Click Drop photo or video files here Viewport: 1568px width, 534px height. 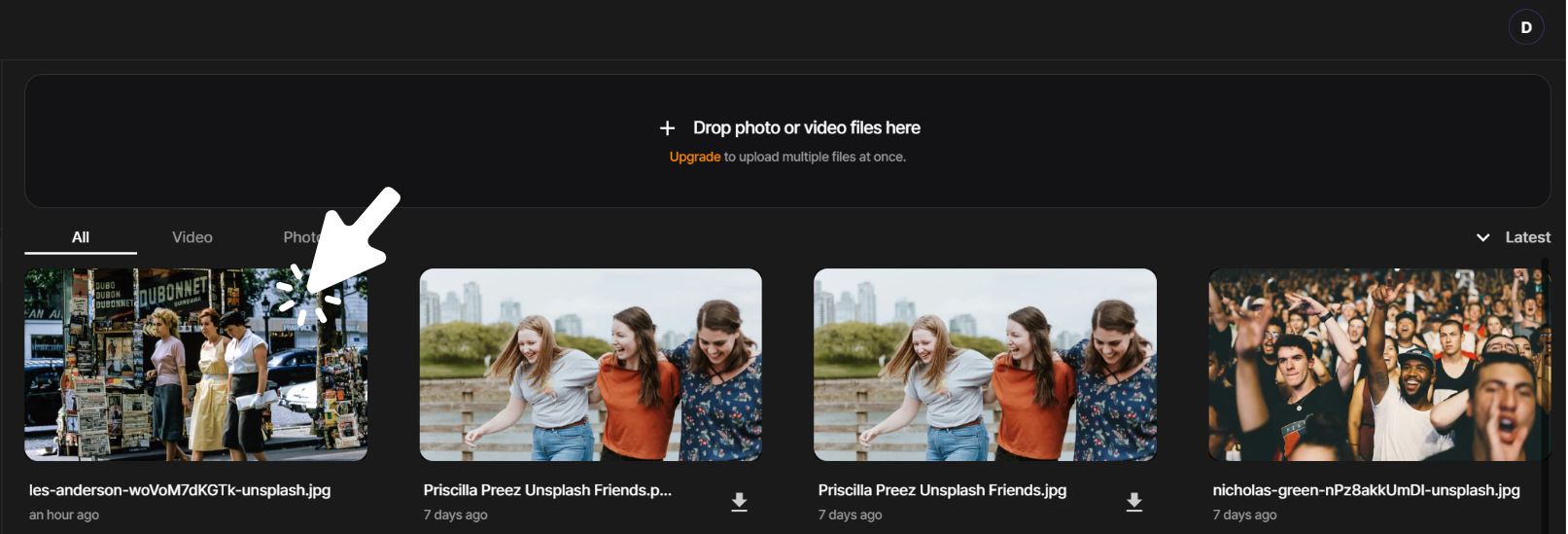click(x=806, y=128)
